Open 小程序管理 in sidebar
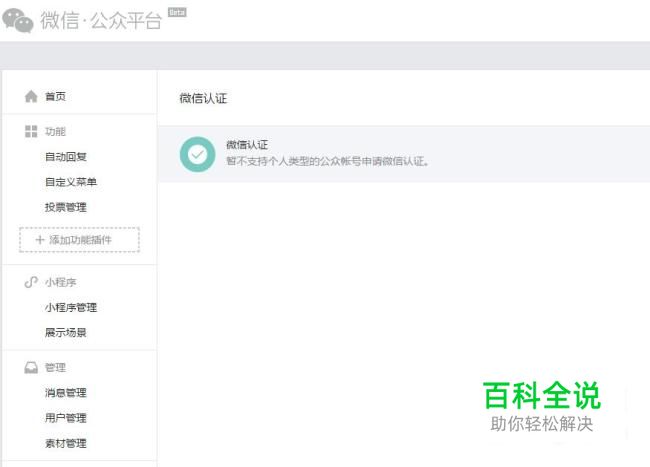The height and width of the screenshot is (467, 650). point(71,307)
